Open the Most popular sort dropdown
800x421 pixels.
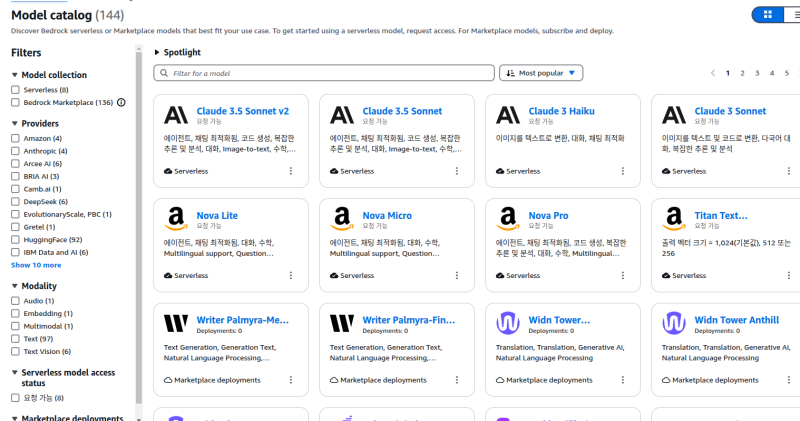(x=541, y=73)
